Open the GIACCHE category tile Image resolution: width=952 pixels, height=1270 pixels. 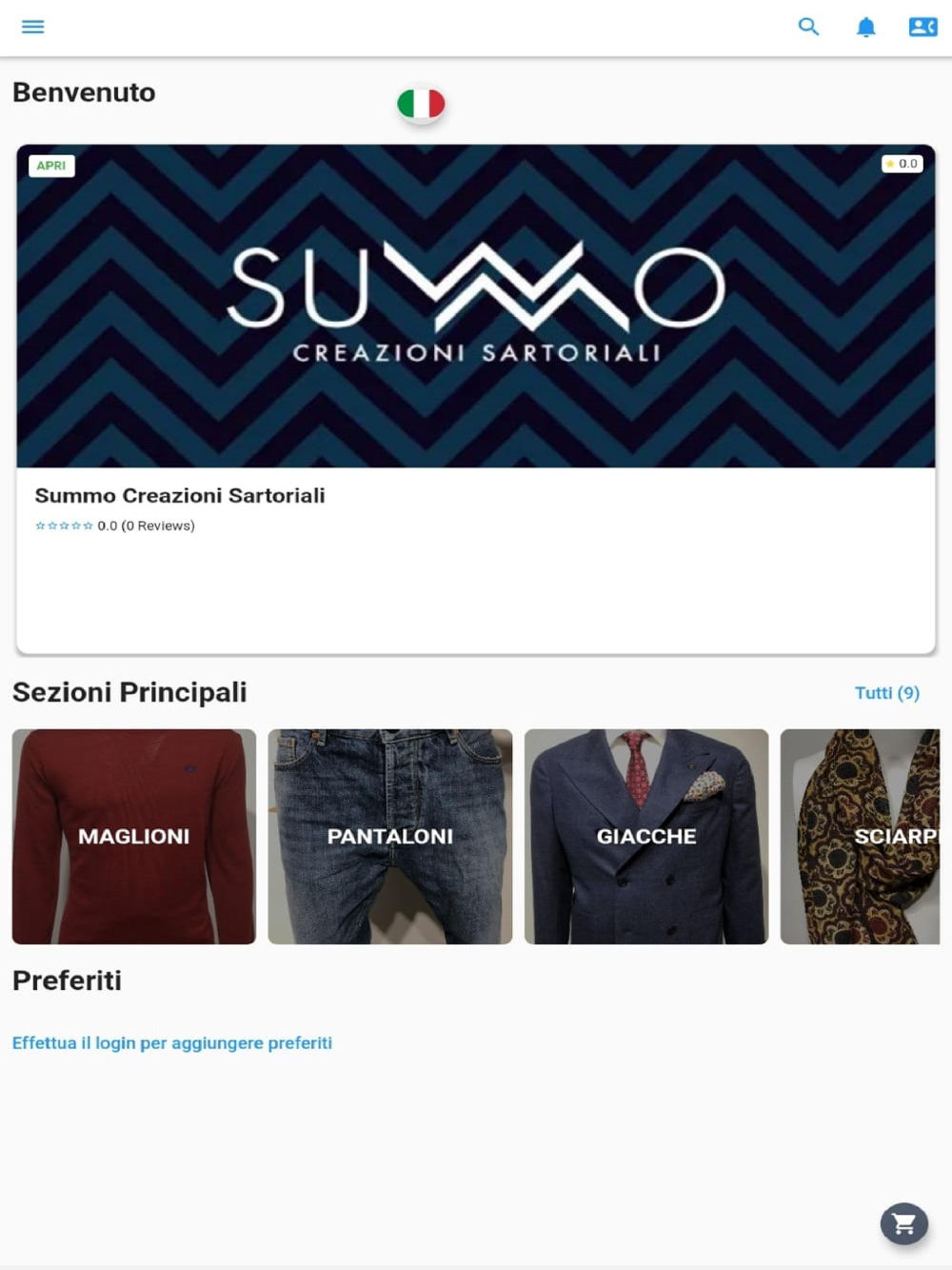tap(646, 837)
